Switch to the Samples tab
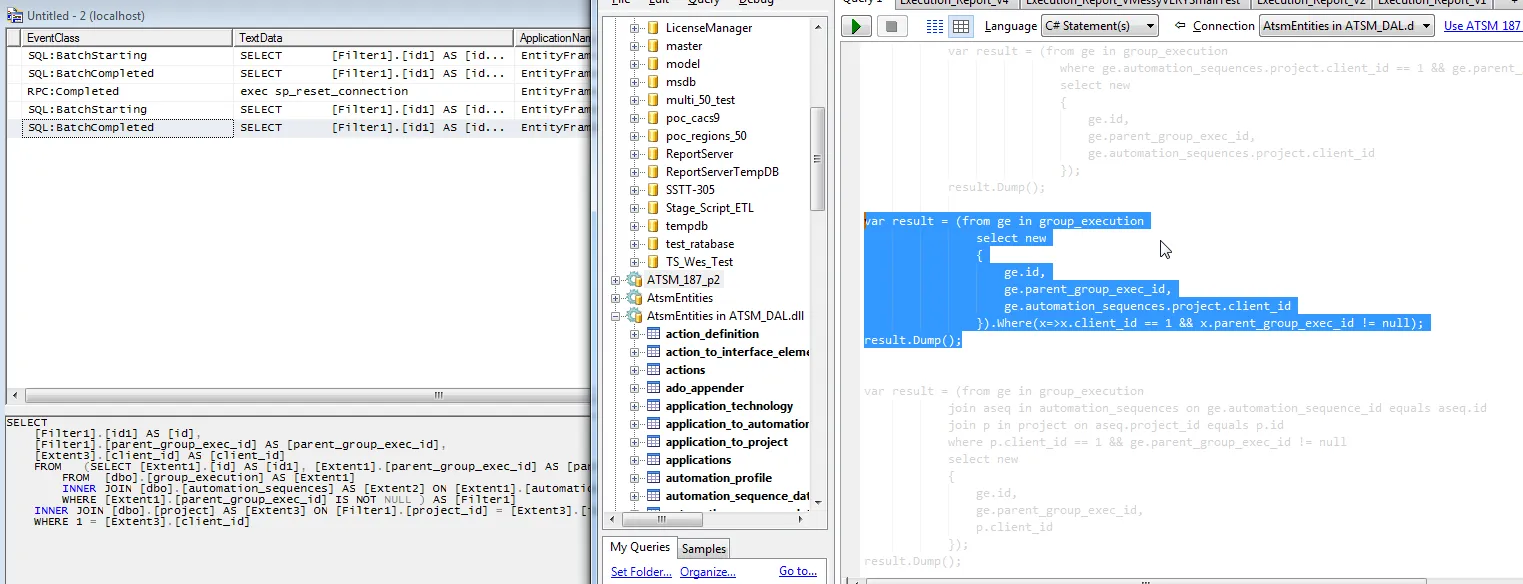1523x584 pixels. (x=704, y=548)
